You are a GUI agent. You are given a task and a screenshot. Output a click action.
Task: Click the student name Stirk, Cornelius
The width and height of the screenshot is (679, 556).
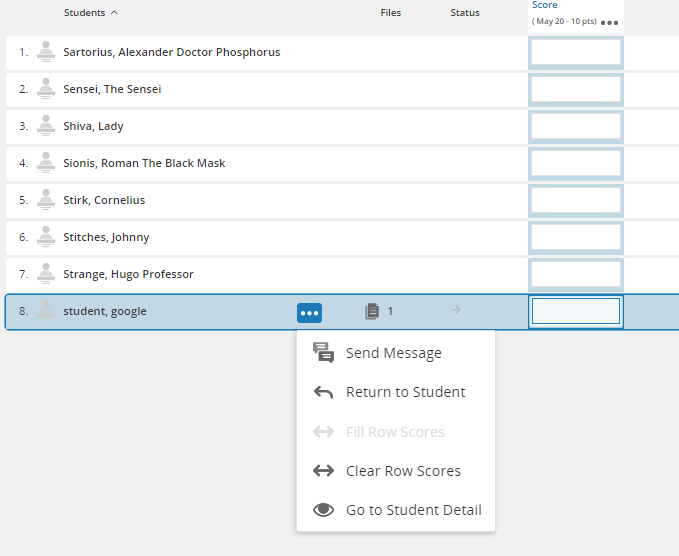(104, 200)
